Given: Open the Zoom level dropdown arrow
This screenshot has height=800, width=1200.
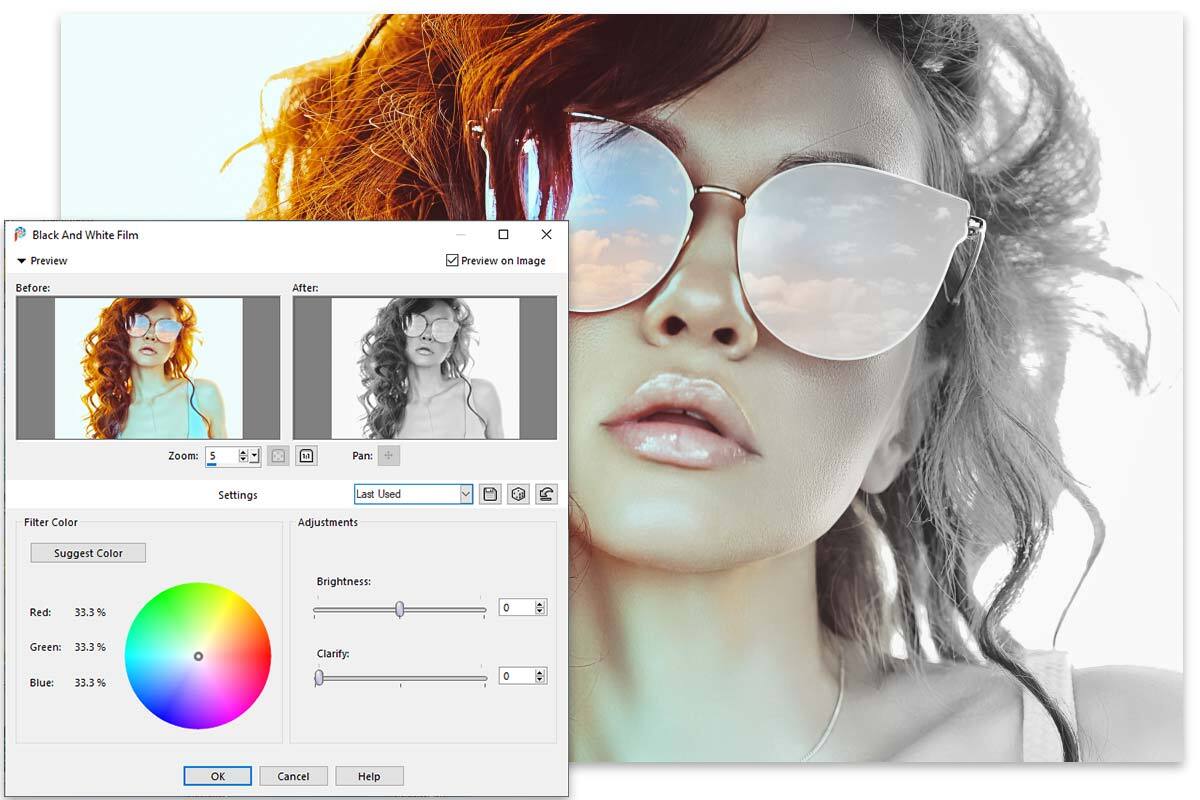Looking at the screenshot, I should (x=252, y=455).
